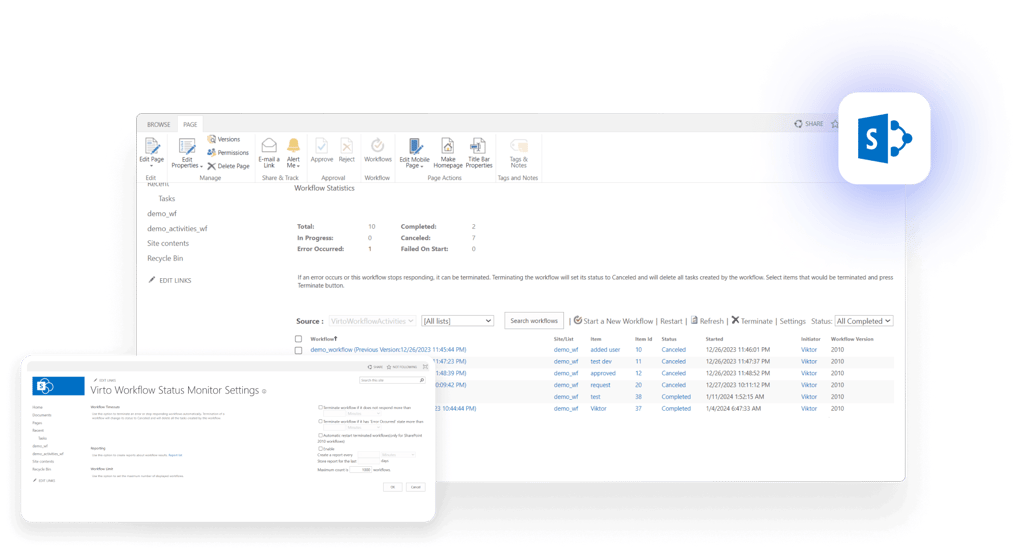Switch to the PAGE ribbon tab
Screen dimensions: 1024x557
(190, 124)
